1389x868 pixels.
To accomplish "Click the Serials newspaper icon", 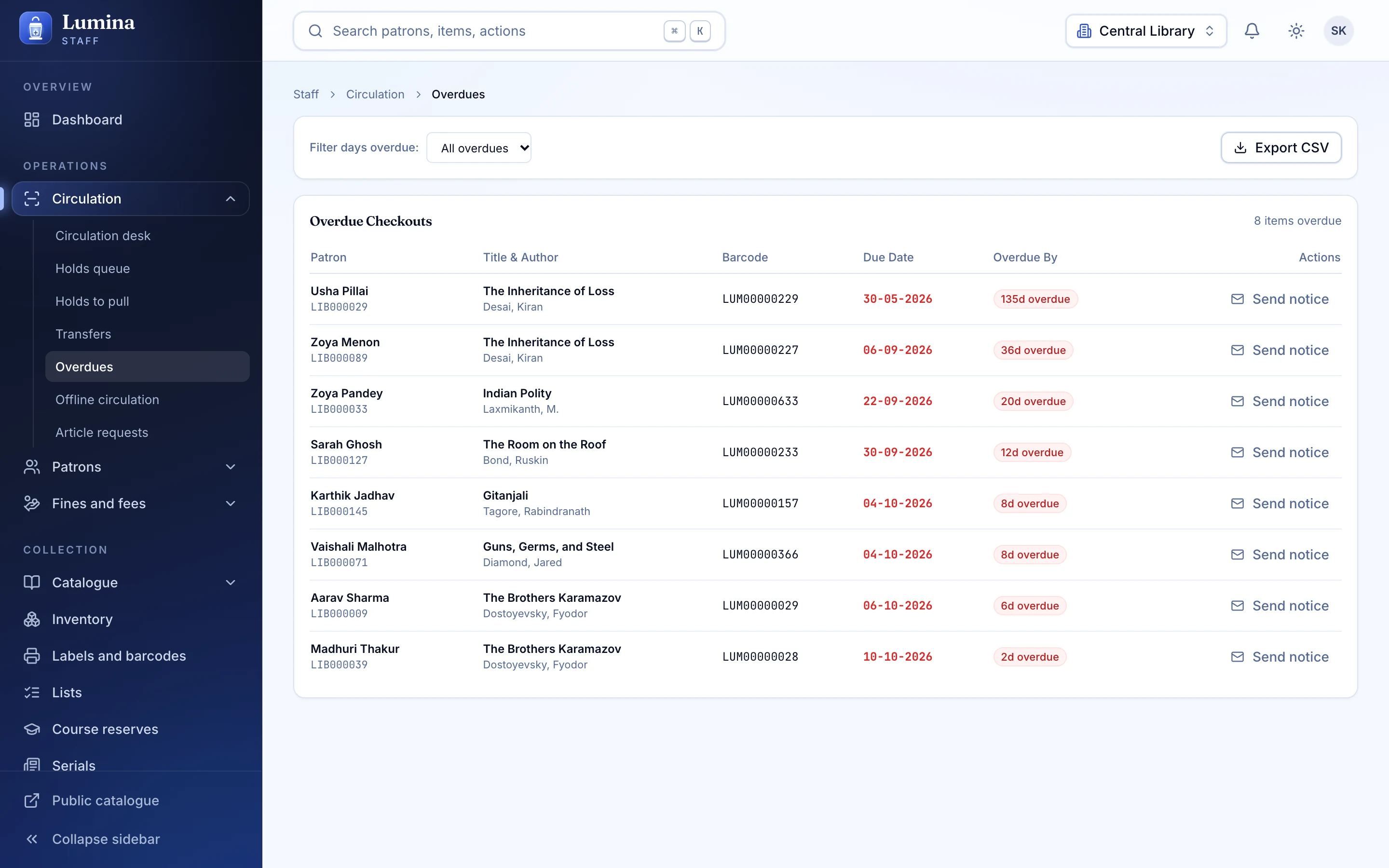I will click(31, 765).
